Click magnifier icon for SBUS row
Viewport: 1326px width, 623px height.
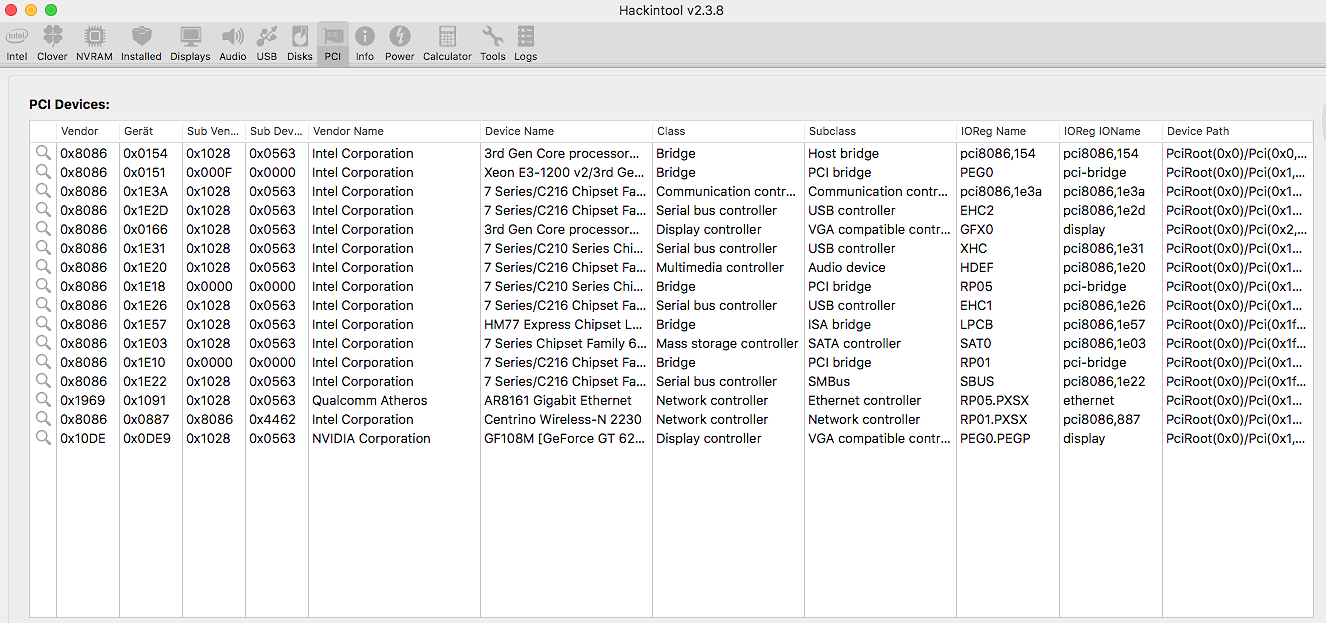[x=43, y=381]
